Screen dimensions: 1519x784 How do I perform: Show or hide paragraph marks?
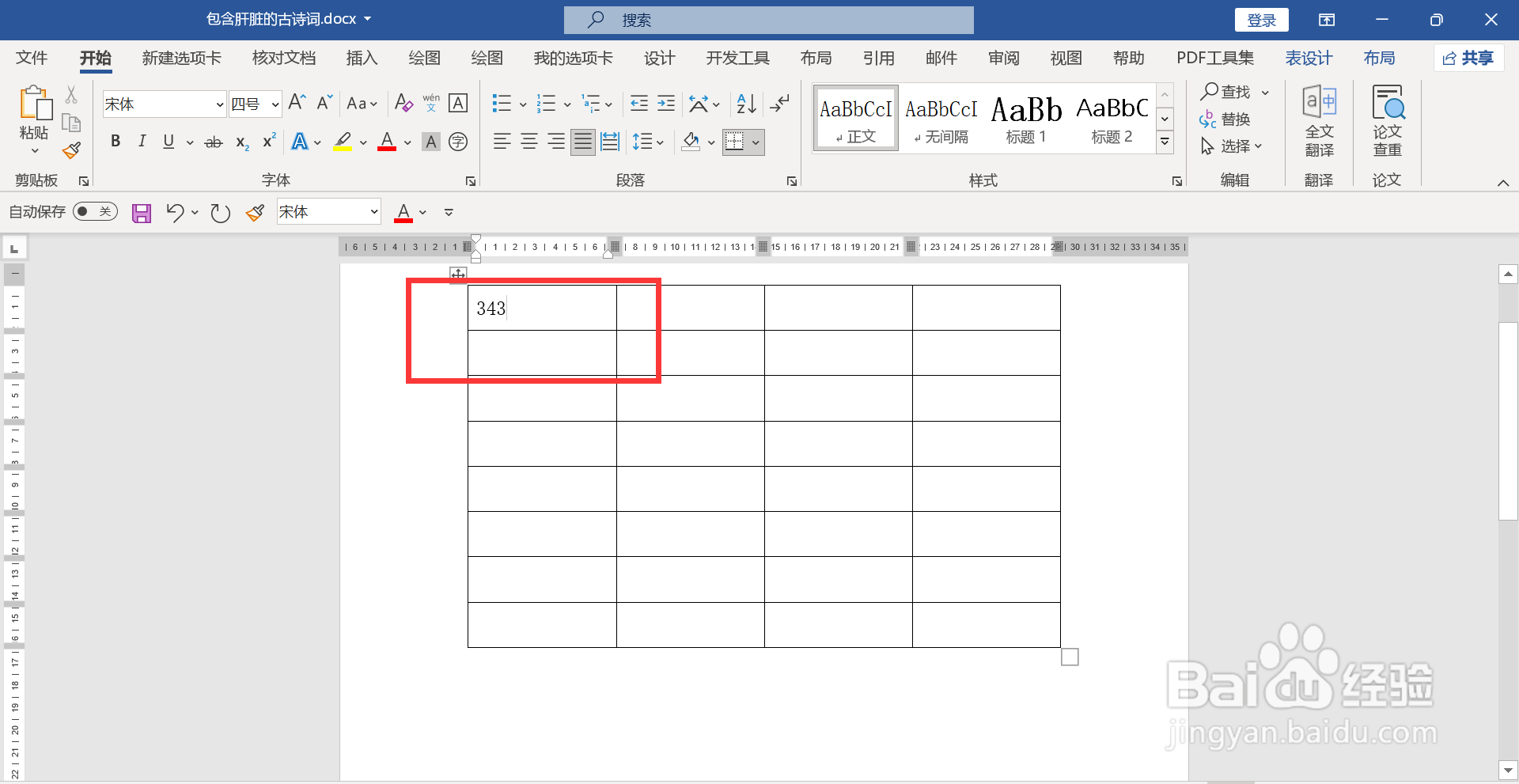(779, 103)
